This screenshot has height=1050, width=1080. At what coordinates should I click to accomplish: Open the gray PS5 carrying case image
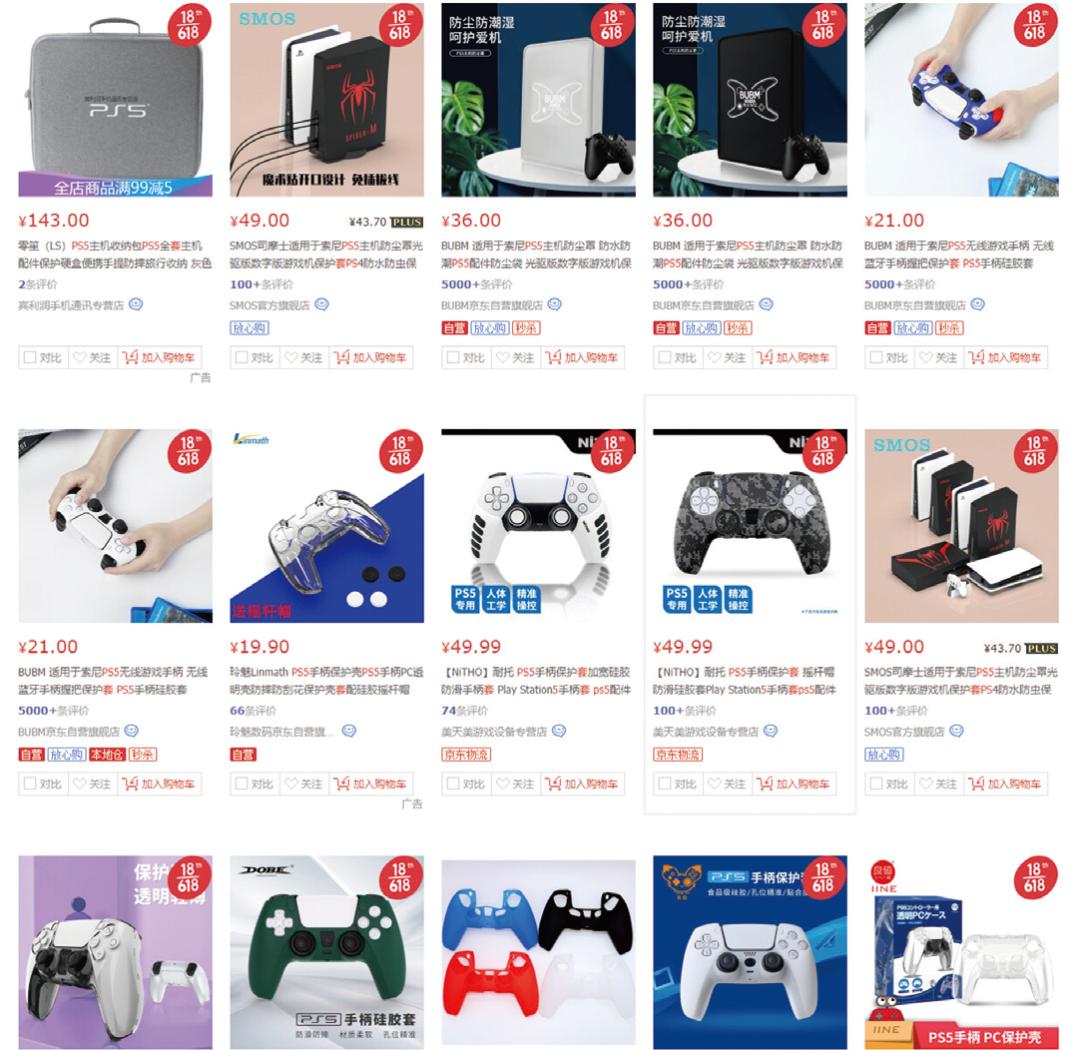click(115, 100)
